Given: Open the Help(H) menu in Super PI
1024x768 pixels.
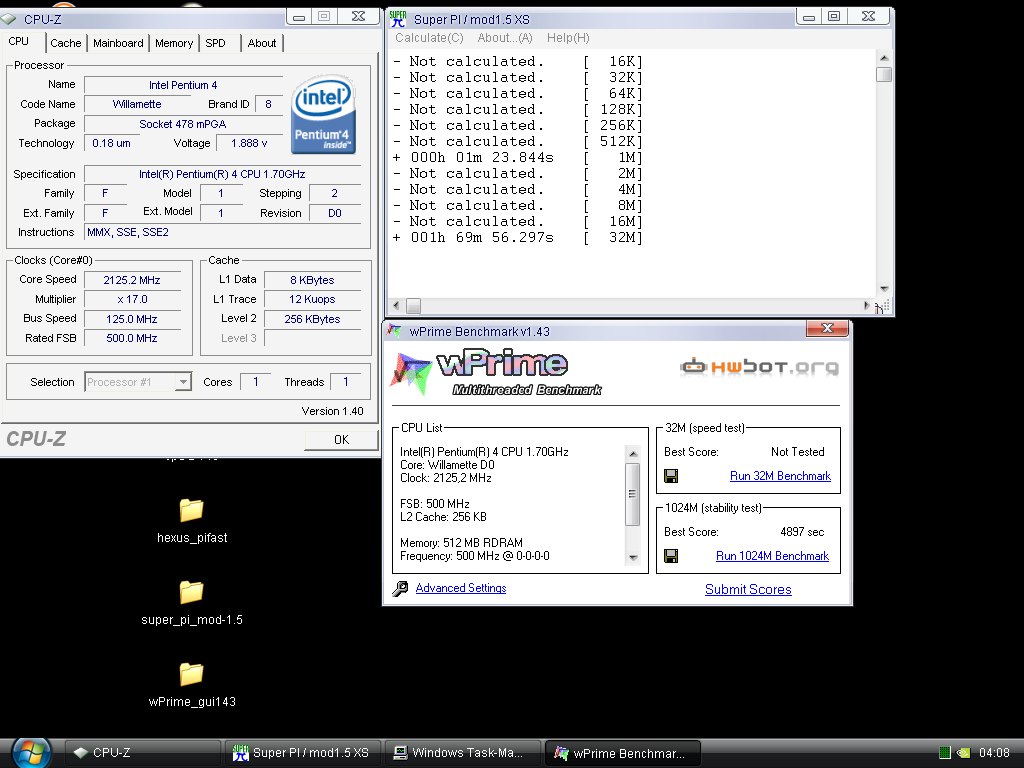Looking at the screenshot, I should click(568, 38).
